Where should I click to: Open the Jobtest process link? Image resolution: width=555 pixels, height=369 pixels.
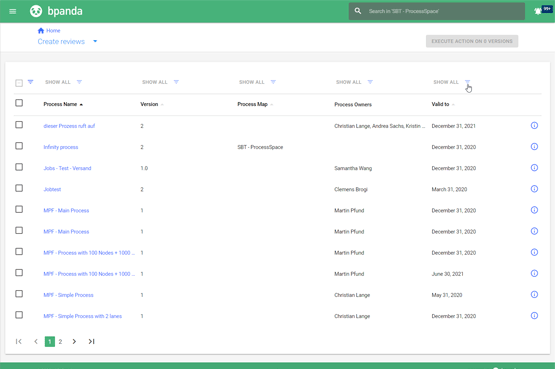(52, 189)
